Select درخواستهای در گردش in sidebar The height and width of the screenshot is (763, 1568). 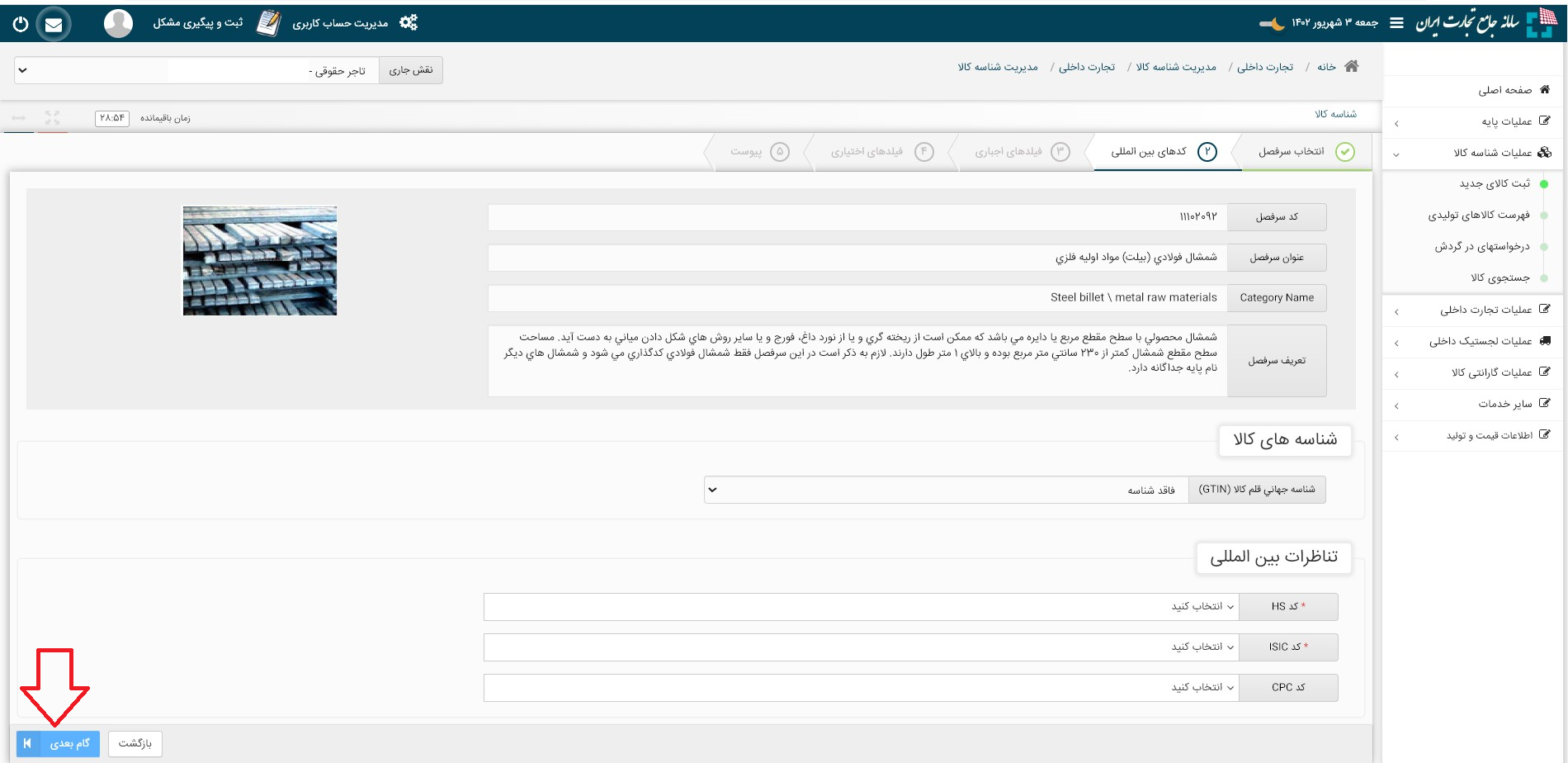(x=1481, y=246)
